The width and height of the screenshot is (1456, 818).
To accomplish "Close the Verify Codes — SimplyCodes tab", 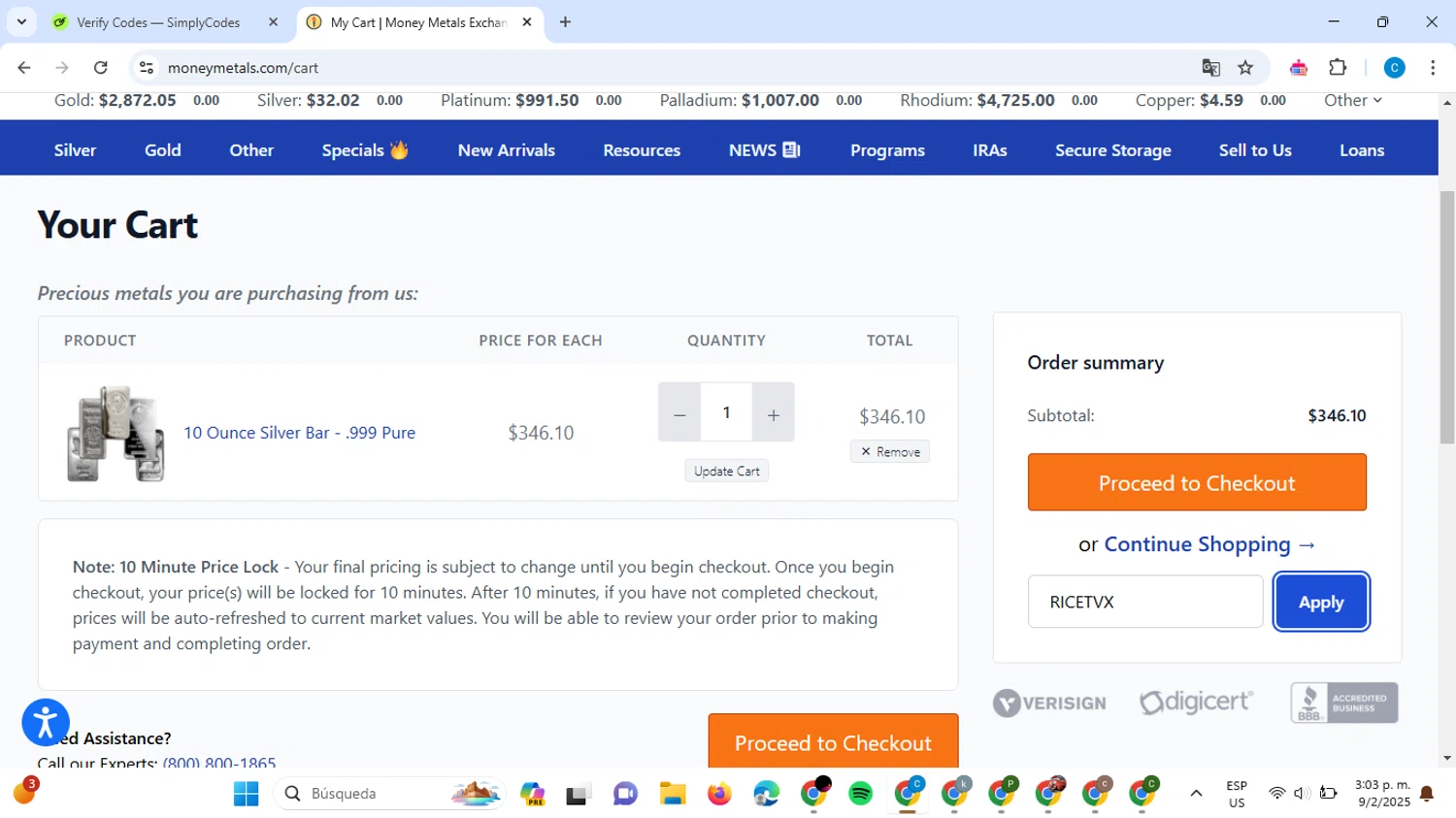I will point(273,22).
